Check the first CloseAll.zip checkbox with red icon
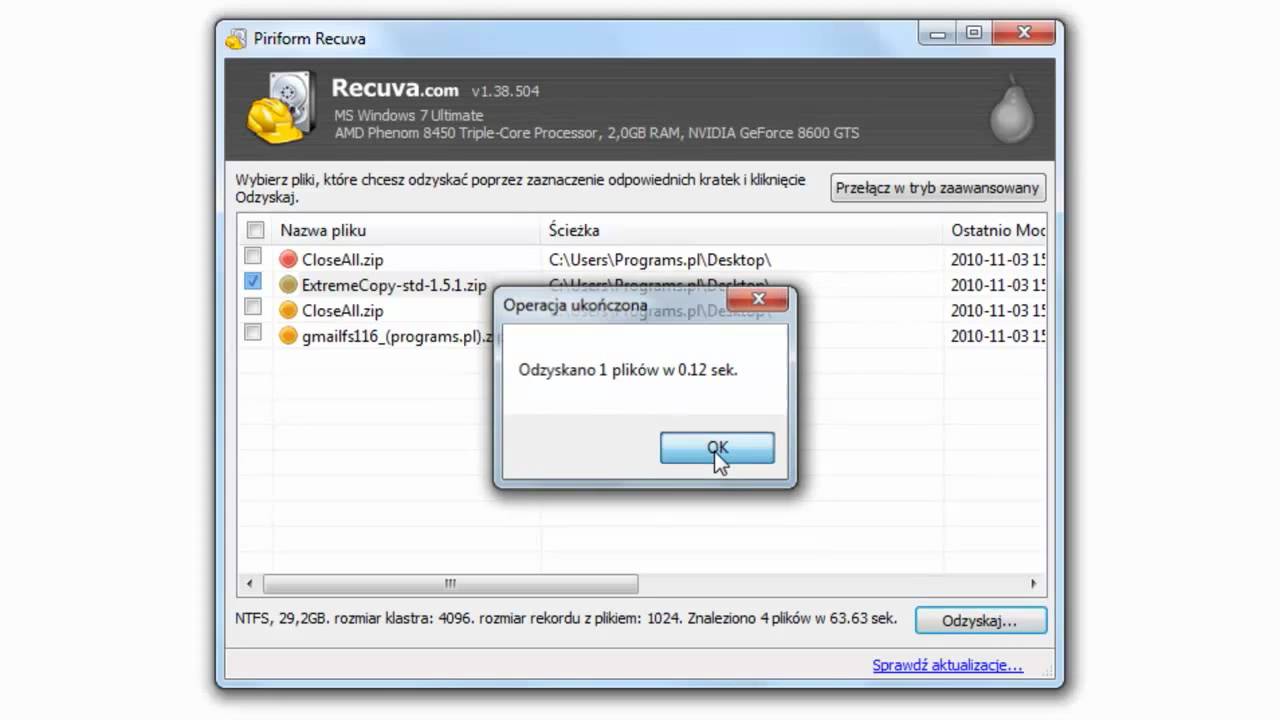This screenshot has height=720, width=1280. pyautogui.click(x=253, y=256)
